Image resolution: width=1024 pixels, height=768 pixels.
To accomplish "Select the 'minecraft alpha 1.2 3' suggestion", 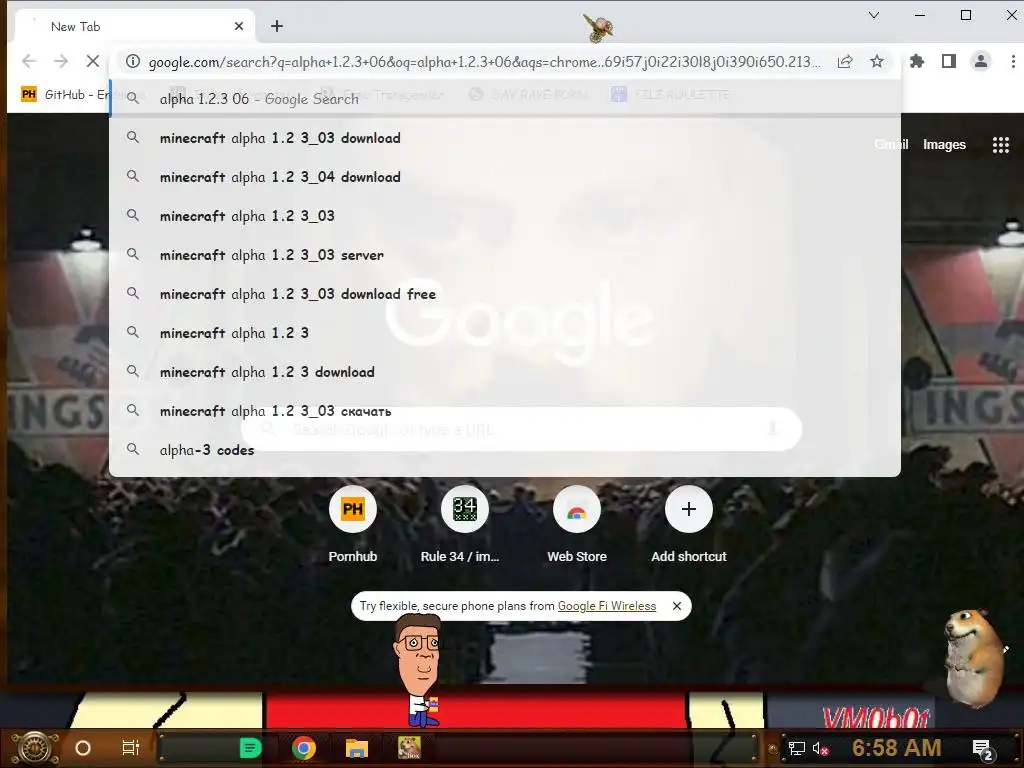I will pos(505,333).
